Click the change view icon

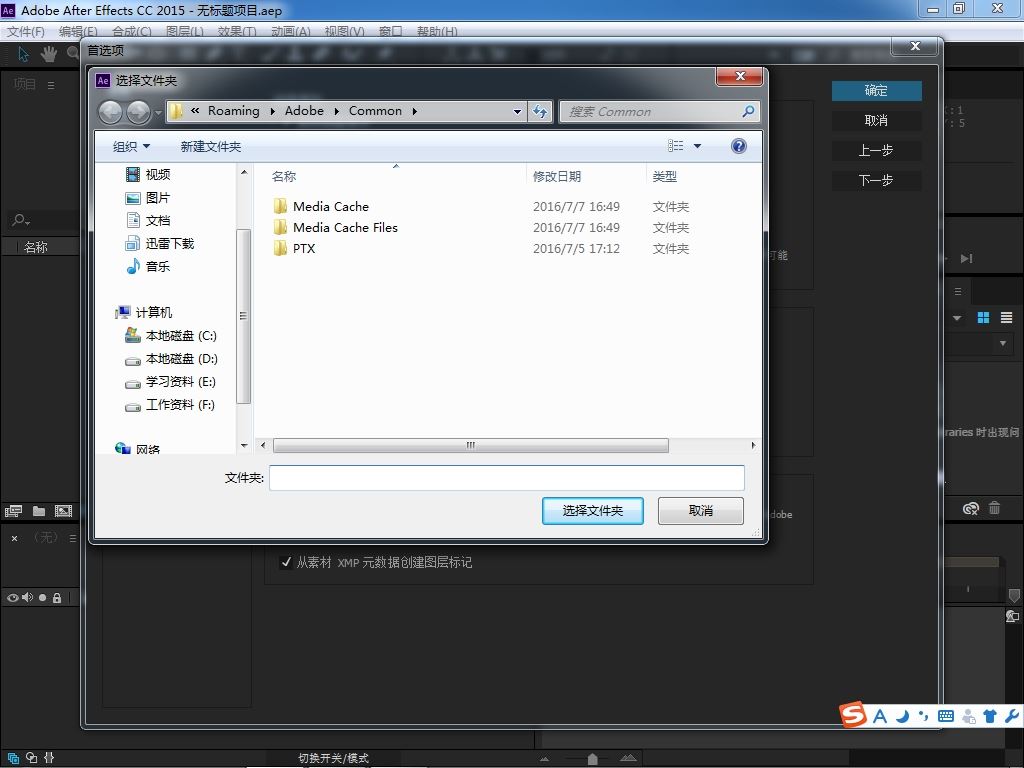point(675,146)
